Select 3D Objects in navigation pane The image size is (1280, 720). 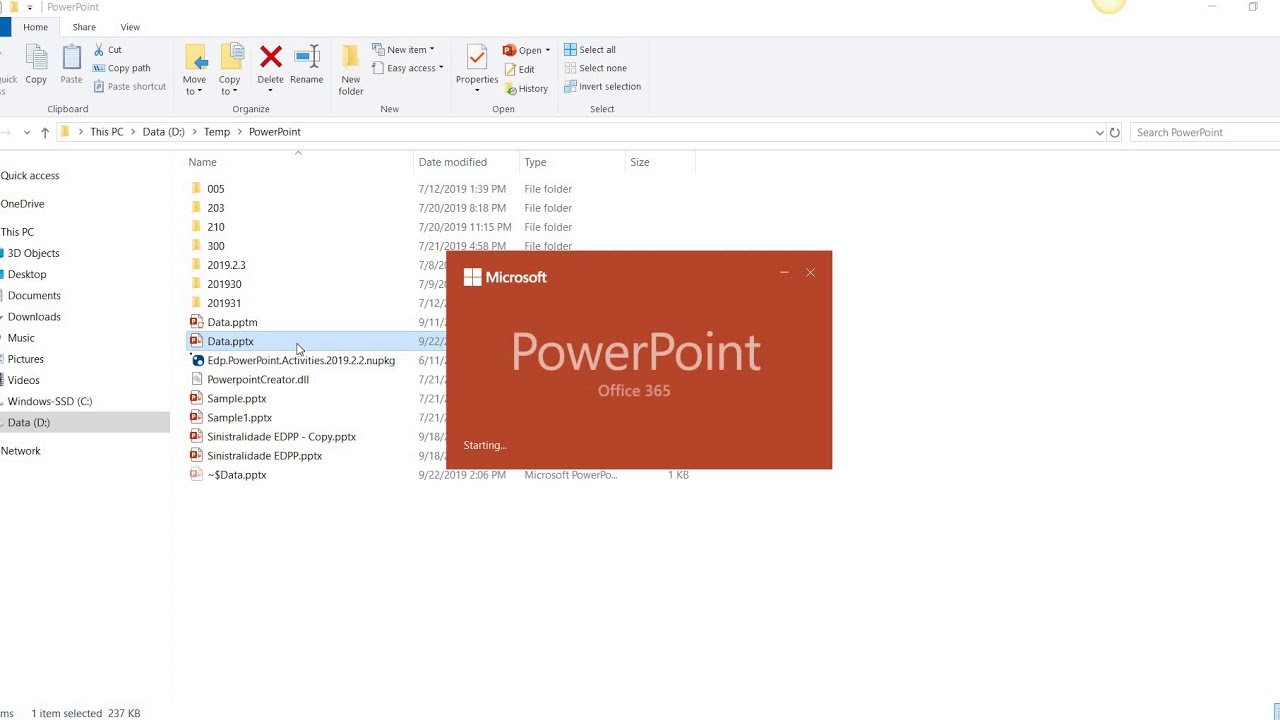33,253
